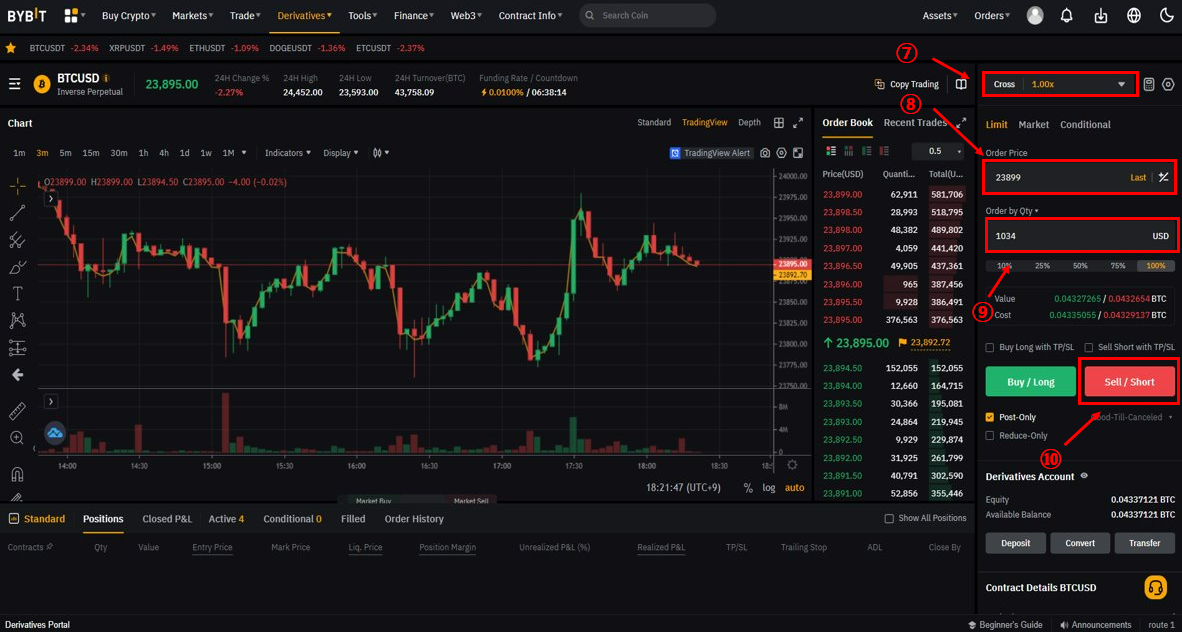Toggle auto scale on chart
The width and height of the screenshot is (1182, 632).
click(795, 488)
